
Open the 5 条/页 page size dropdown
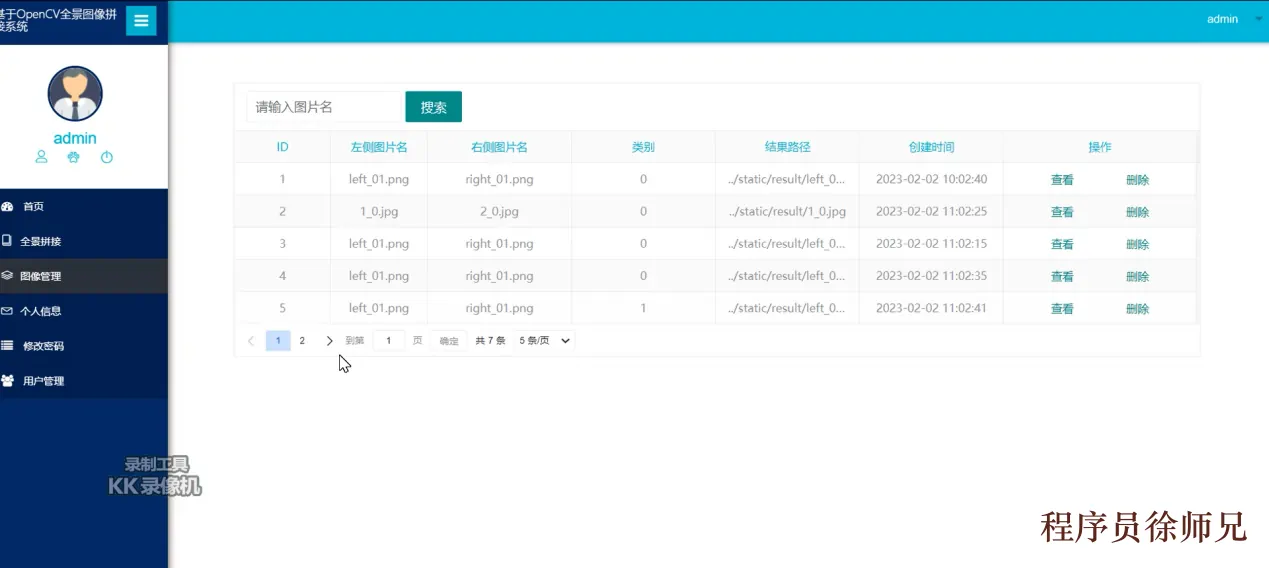[x=544, y=341]
